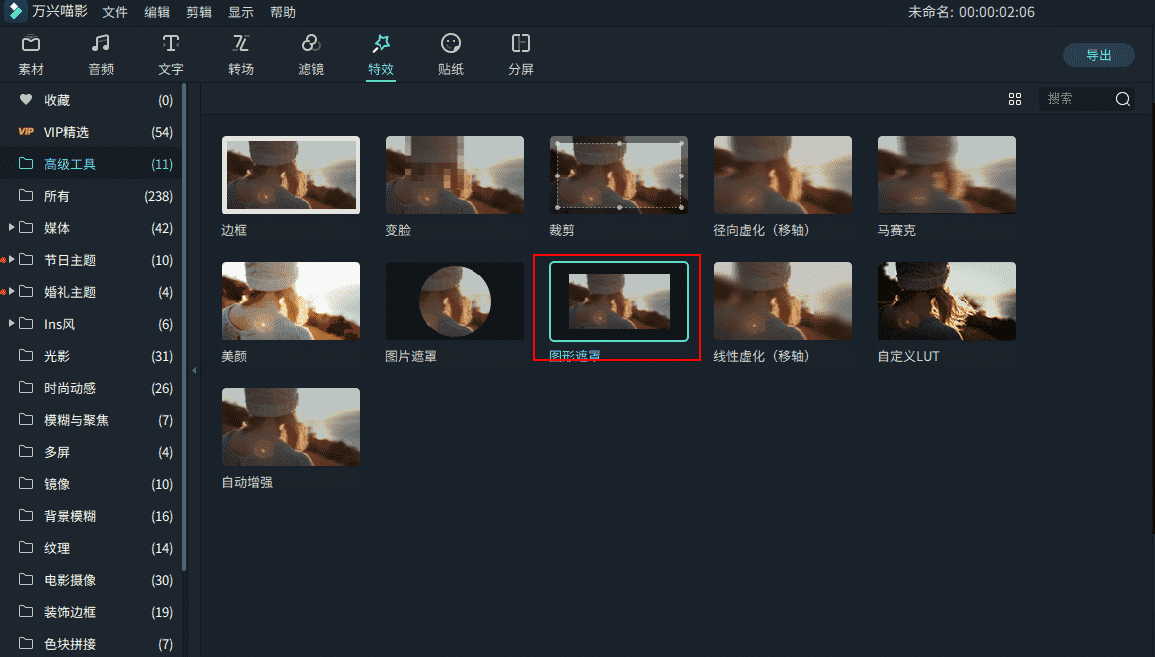1155x657 pixels.
Task: Open the 转场 transitions icon
Action: [241, 44]
